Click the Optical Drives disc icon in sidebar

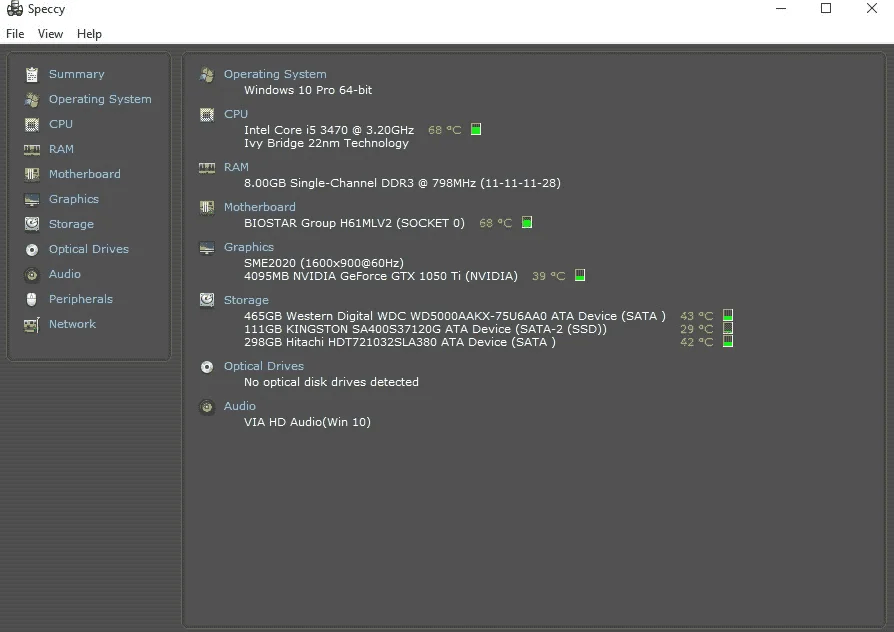(32, 249)
